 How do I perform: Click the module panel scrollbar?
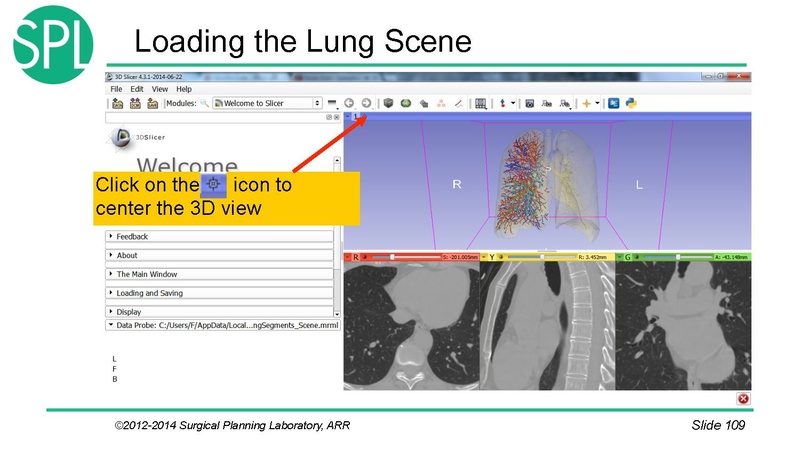(x=337, y=236)
